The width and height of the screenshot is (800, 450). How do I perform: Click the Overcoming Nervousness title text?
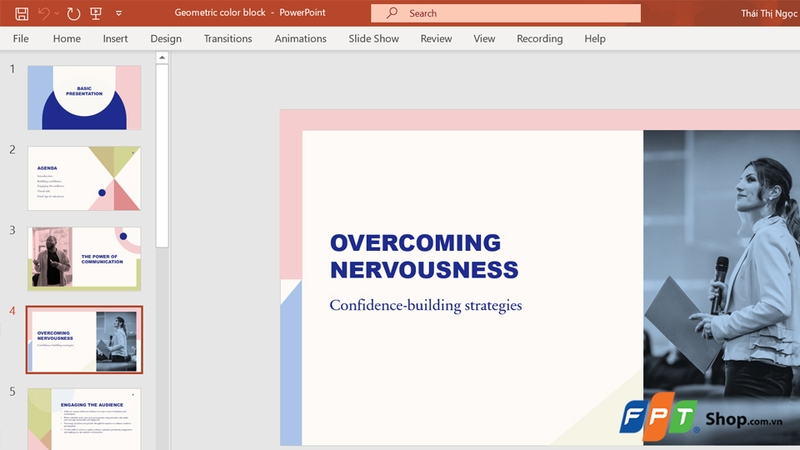pyautogui.click(x=424, y=256)
